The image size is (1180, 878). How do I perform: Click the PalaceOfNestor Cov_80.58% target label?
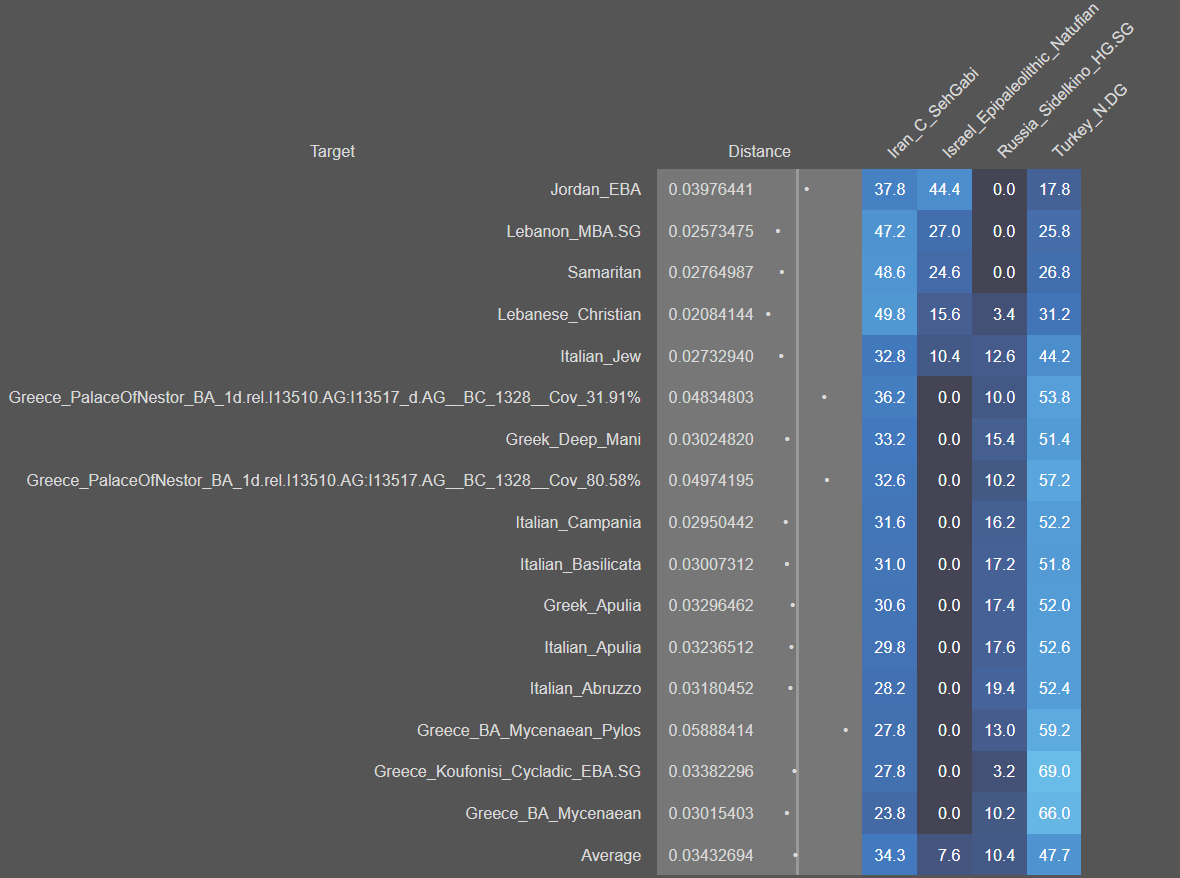[333, 480]
